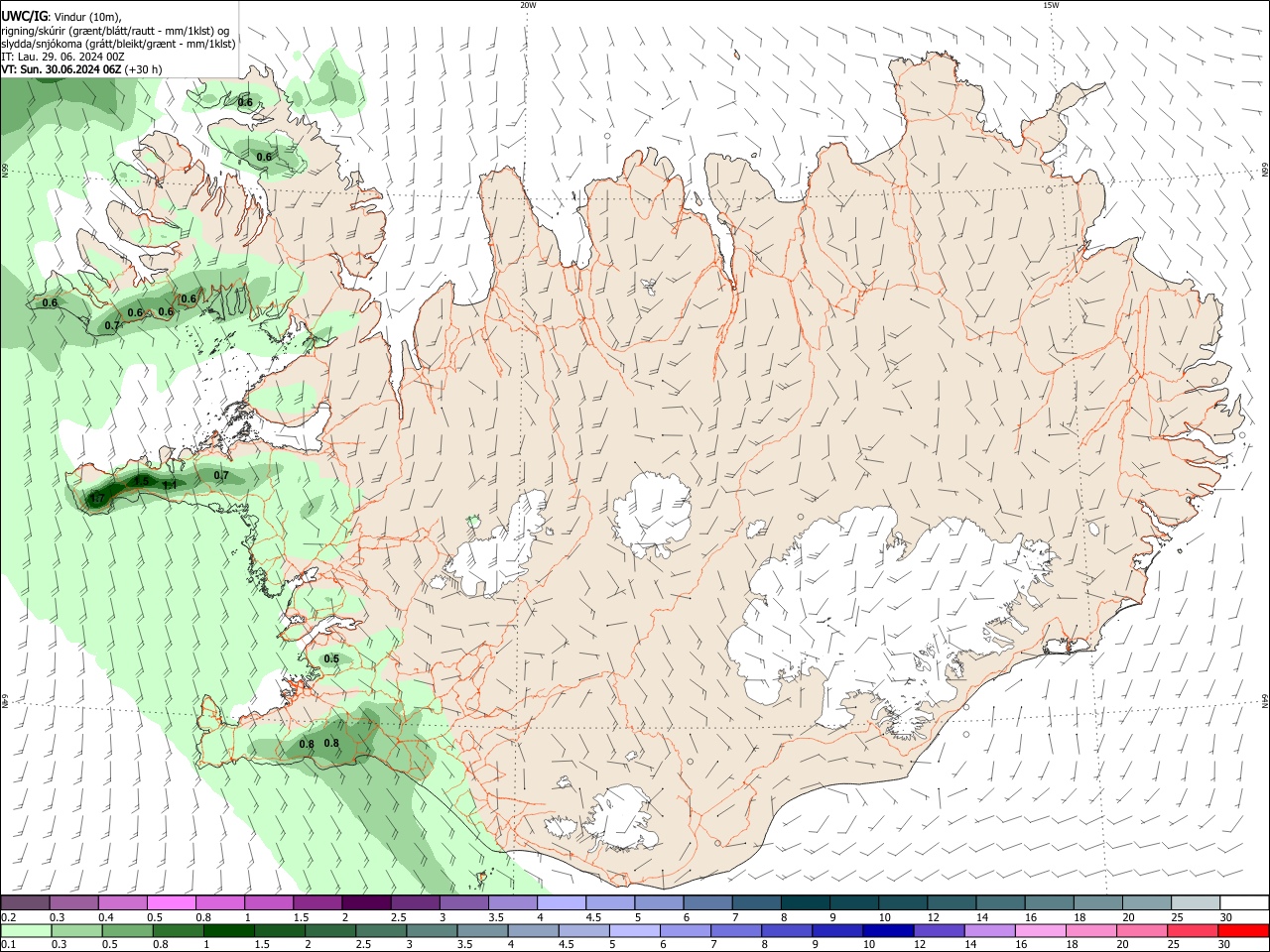Pick rain legend swatch between 0.5 and 0.8

click(126, 930)
